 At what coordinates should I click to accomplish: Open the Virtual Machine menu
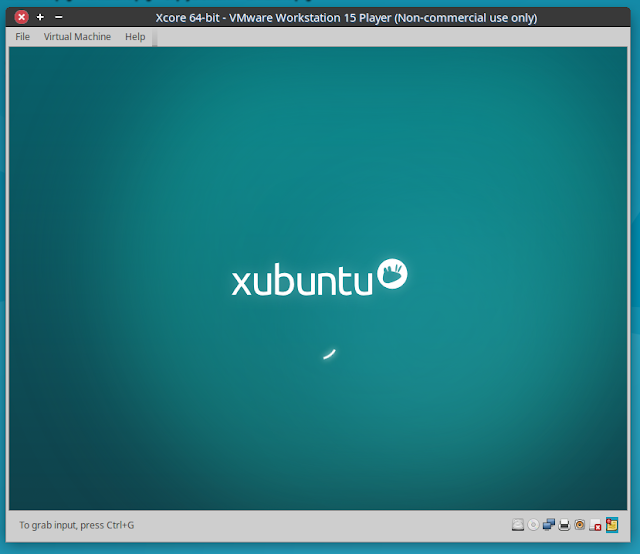point(77,37)
